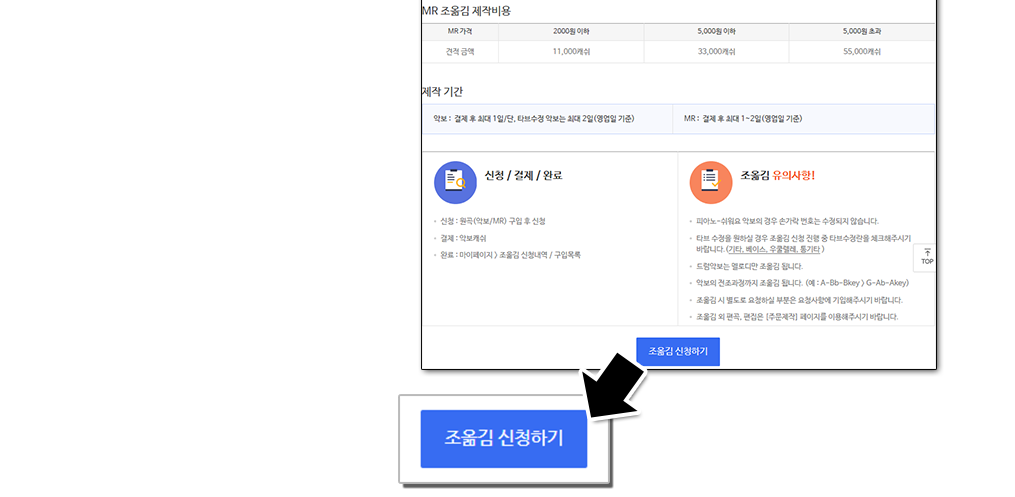Click the '제작 기간' heading

(442, 92)
